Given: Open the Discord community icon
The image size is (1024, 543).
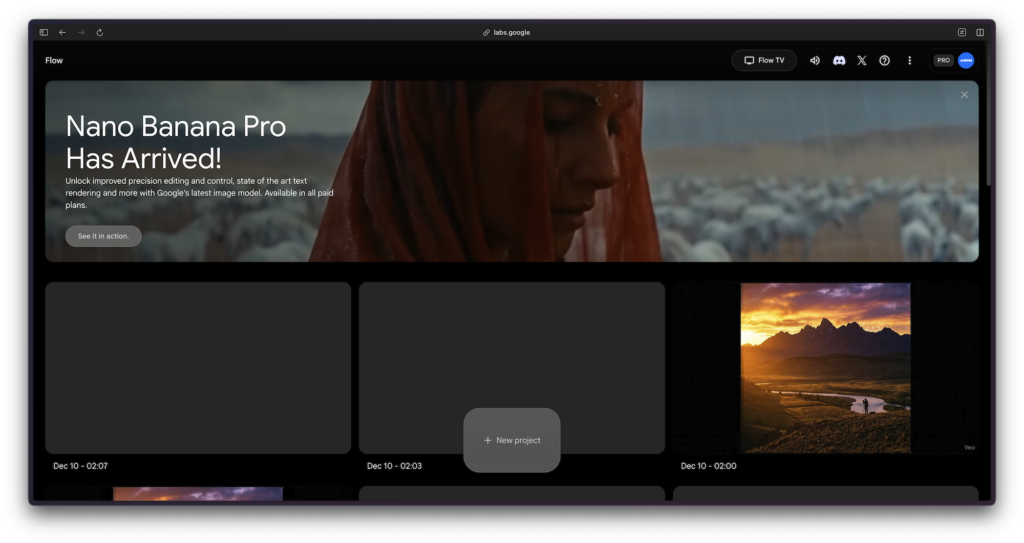Looking at the screenshot, I should point(839,60).
